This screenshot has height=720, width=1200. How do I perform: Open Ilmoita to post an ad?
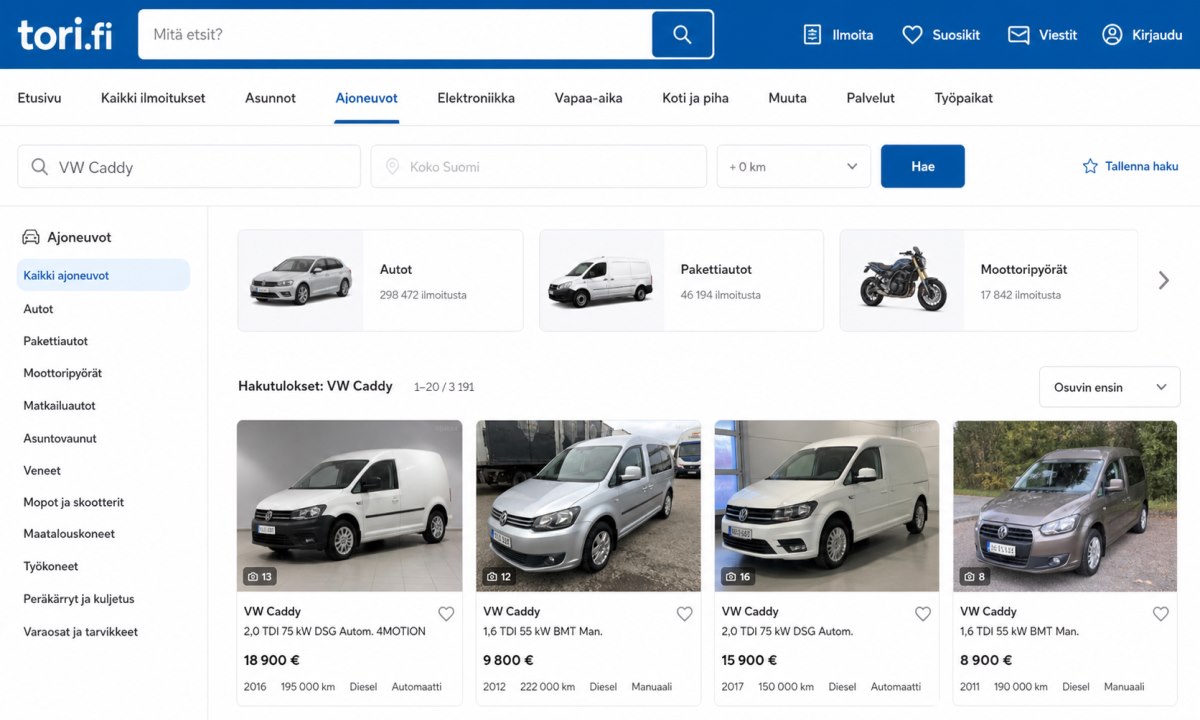(838, 35)
